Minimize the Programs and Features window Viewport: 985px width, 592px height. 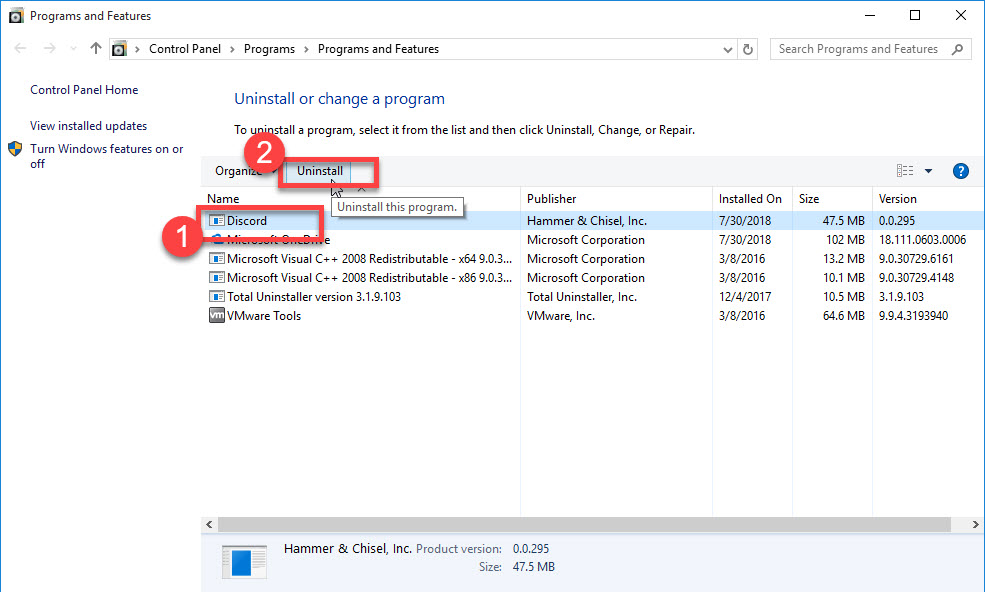coord(870,15)
